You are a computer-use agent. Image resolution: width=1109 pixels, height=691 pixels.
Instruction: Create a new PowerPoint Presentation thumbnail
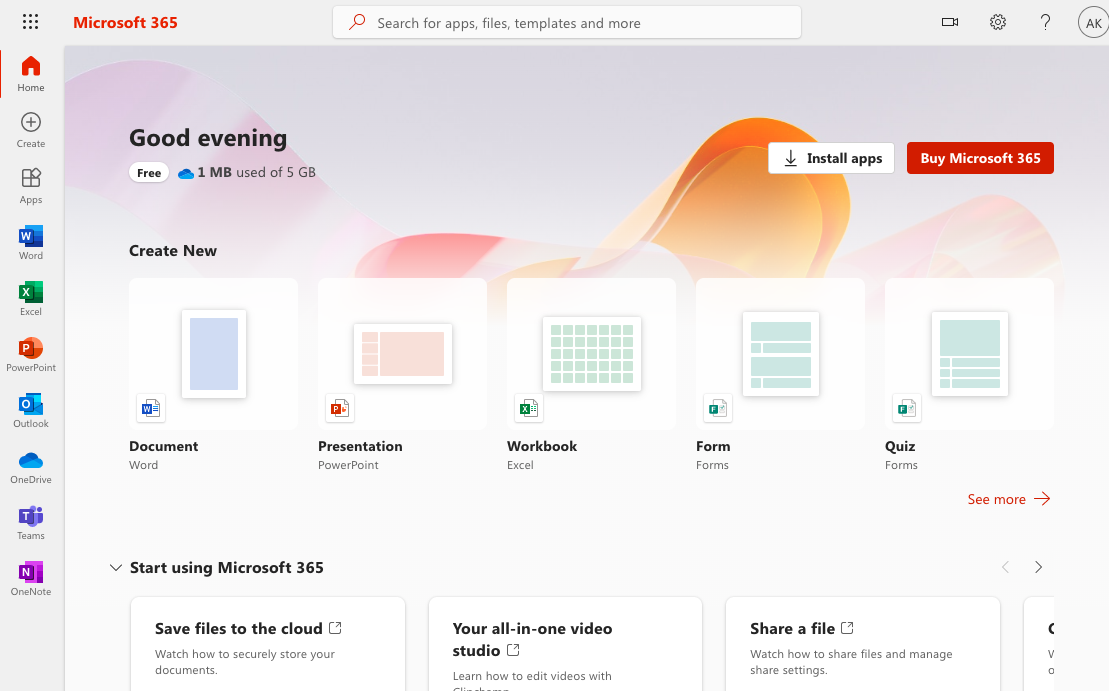402,354
